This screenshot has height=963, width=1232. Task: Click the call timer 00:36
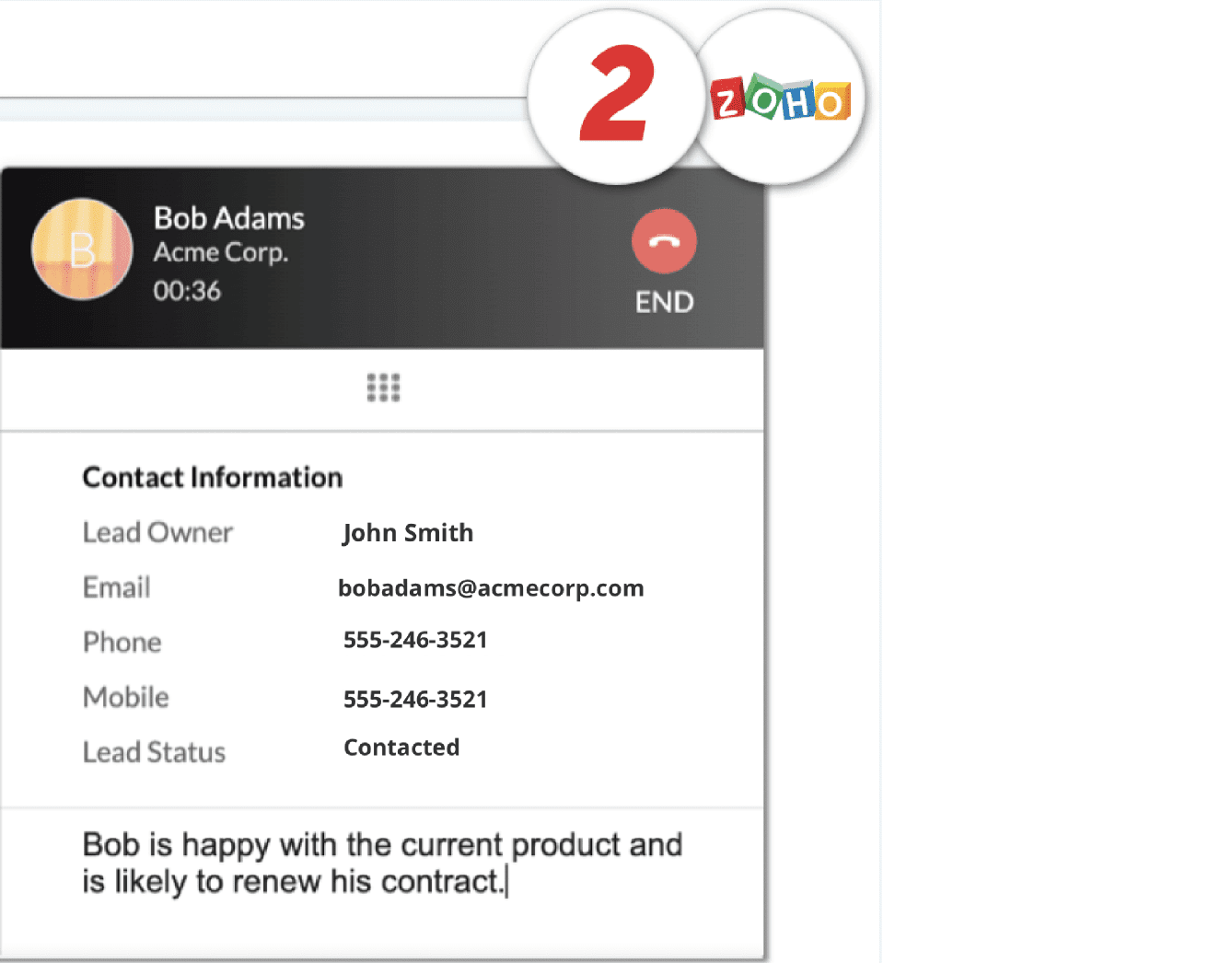point(187,291)
